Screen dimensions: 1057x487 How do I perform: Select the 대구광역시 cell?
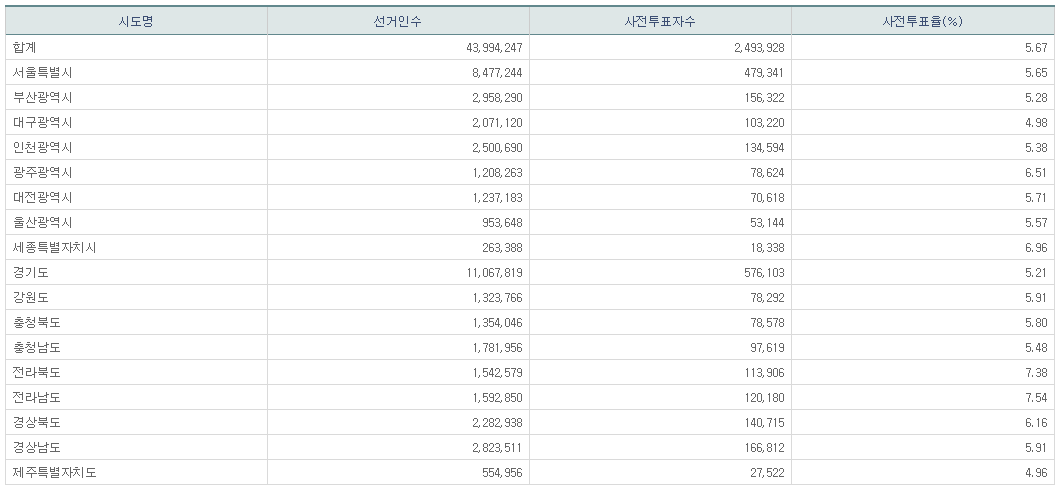click(43, 122)
